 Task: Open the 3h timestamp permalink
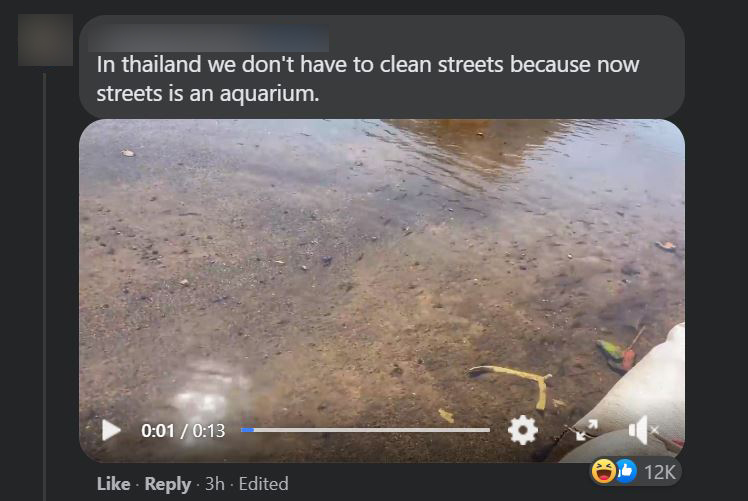pyautogui.click(x=215, y=484)
